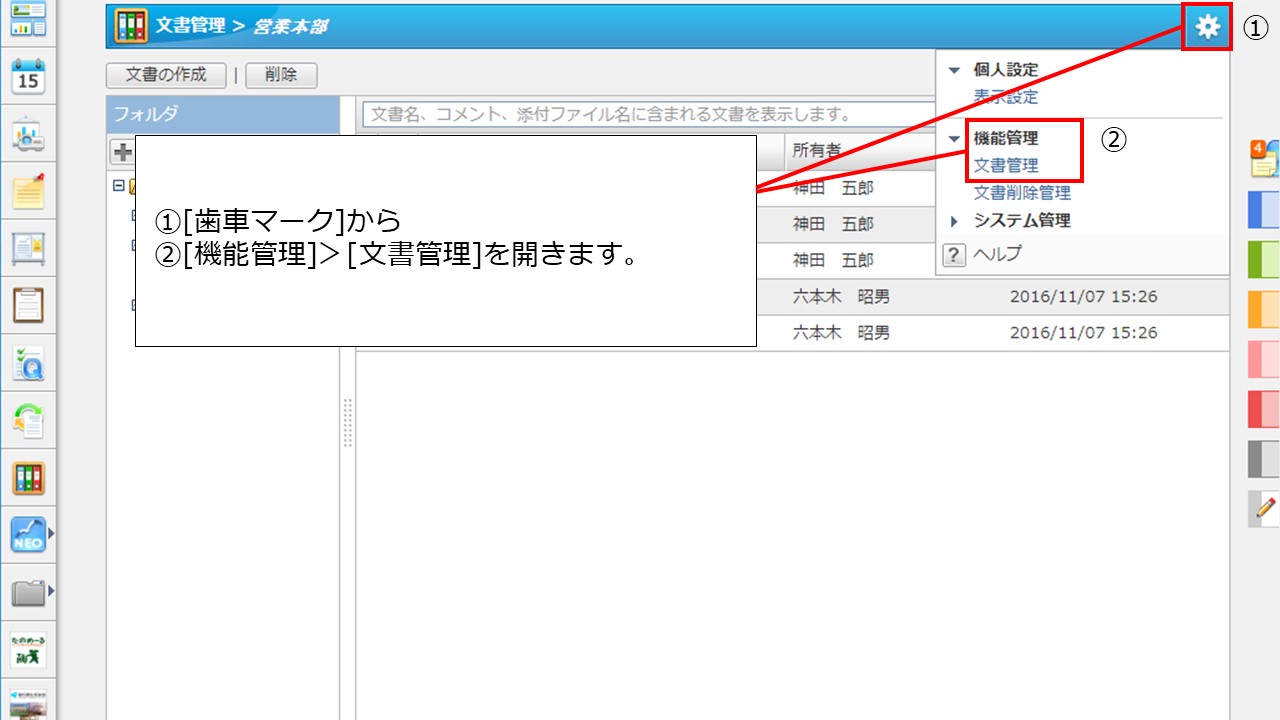Click the 文書の作成 button

[x=166, y=75]
